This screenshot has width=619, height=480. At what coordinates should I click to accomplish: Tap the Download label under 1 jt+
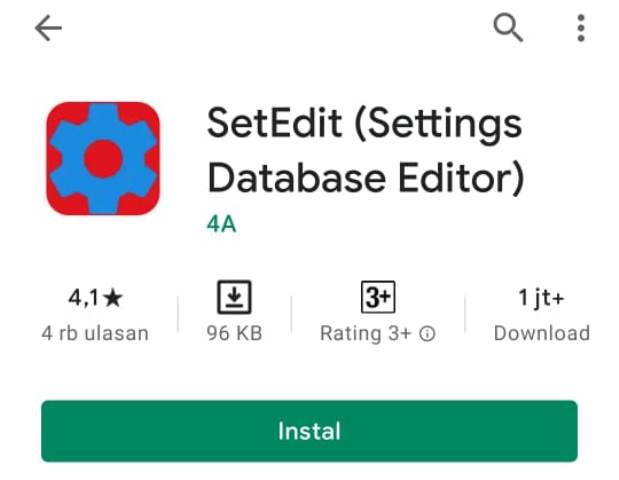(x=542, y=333)
